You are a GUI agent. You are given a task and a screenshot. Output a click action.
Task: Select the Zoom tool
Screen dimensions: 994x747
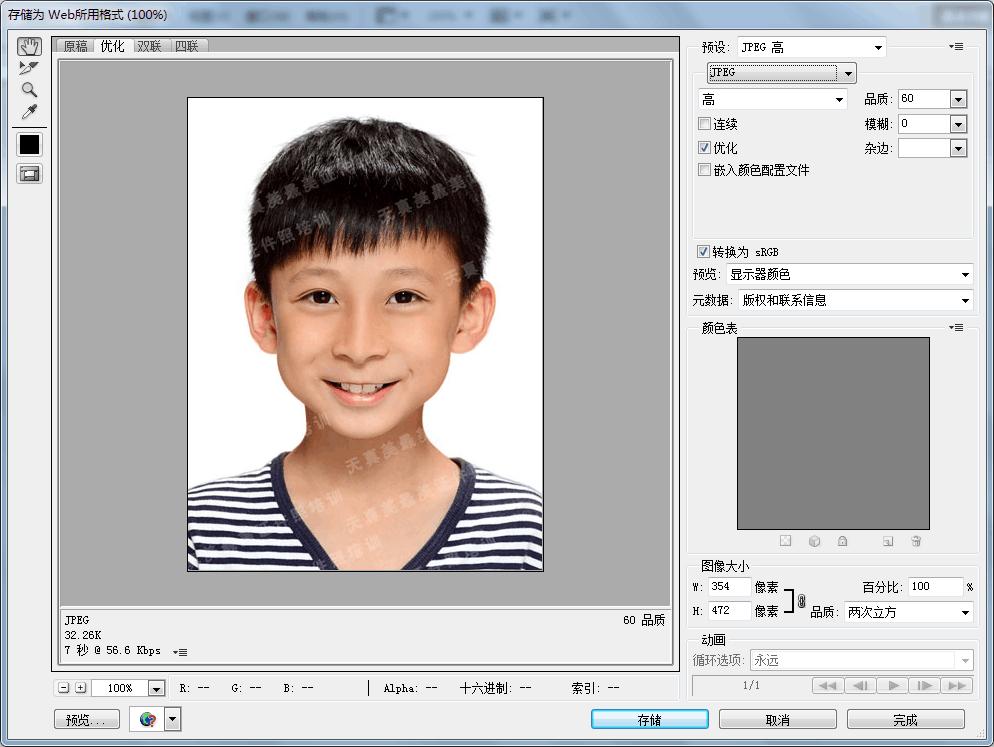tap(28, 90)
